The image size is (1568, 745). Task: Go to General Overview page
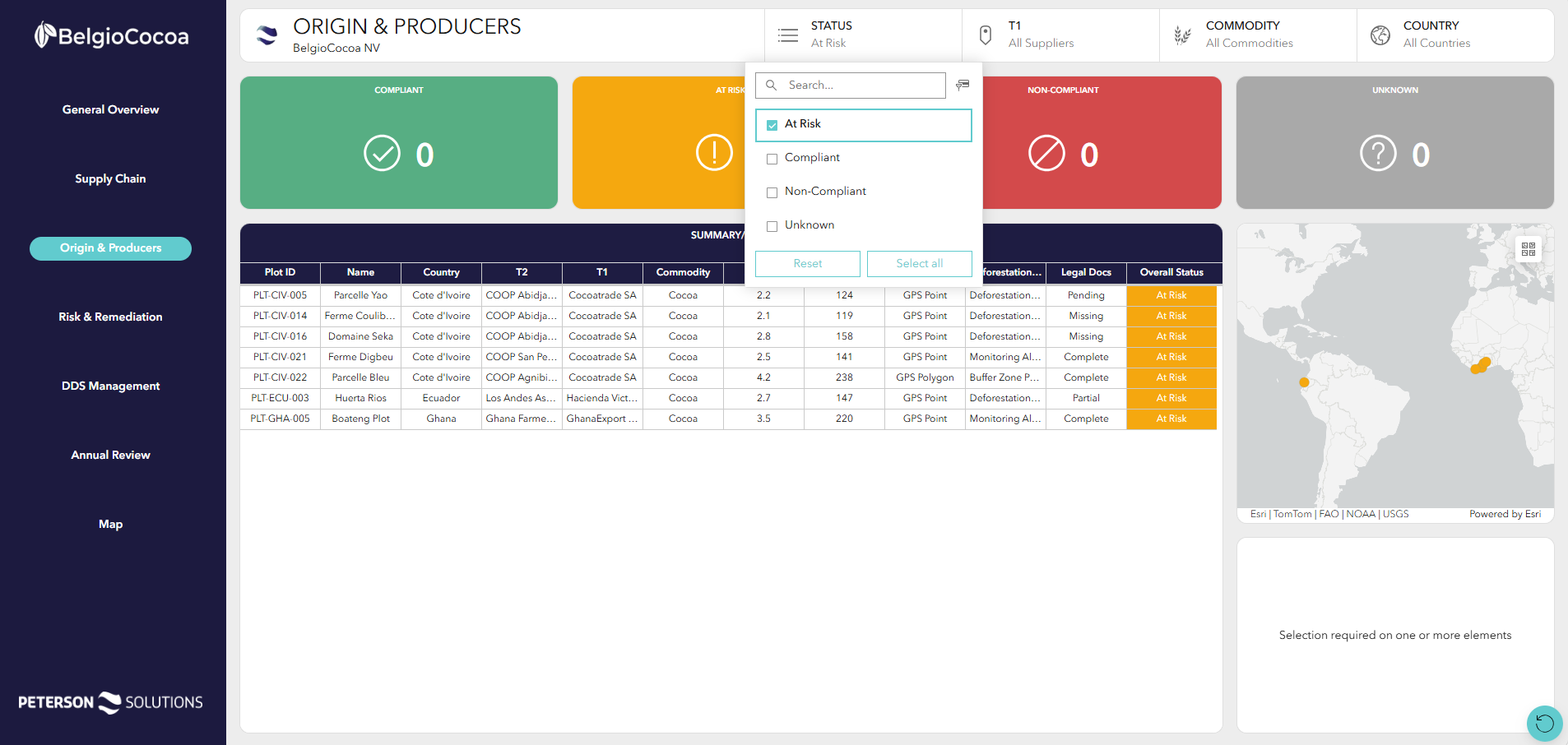110,109
